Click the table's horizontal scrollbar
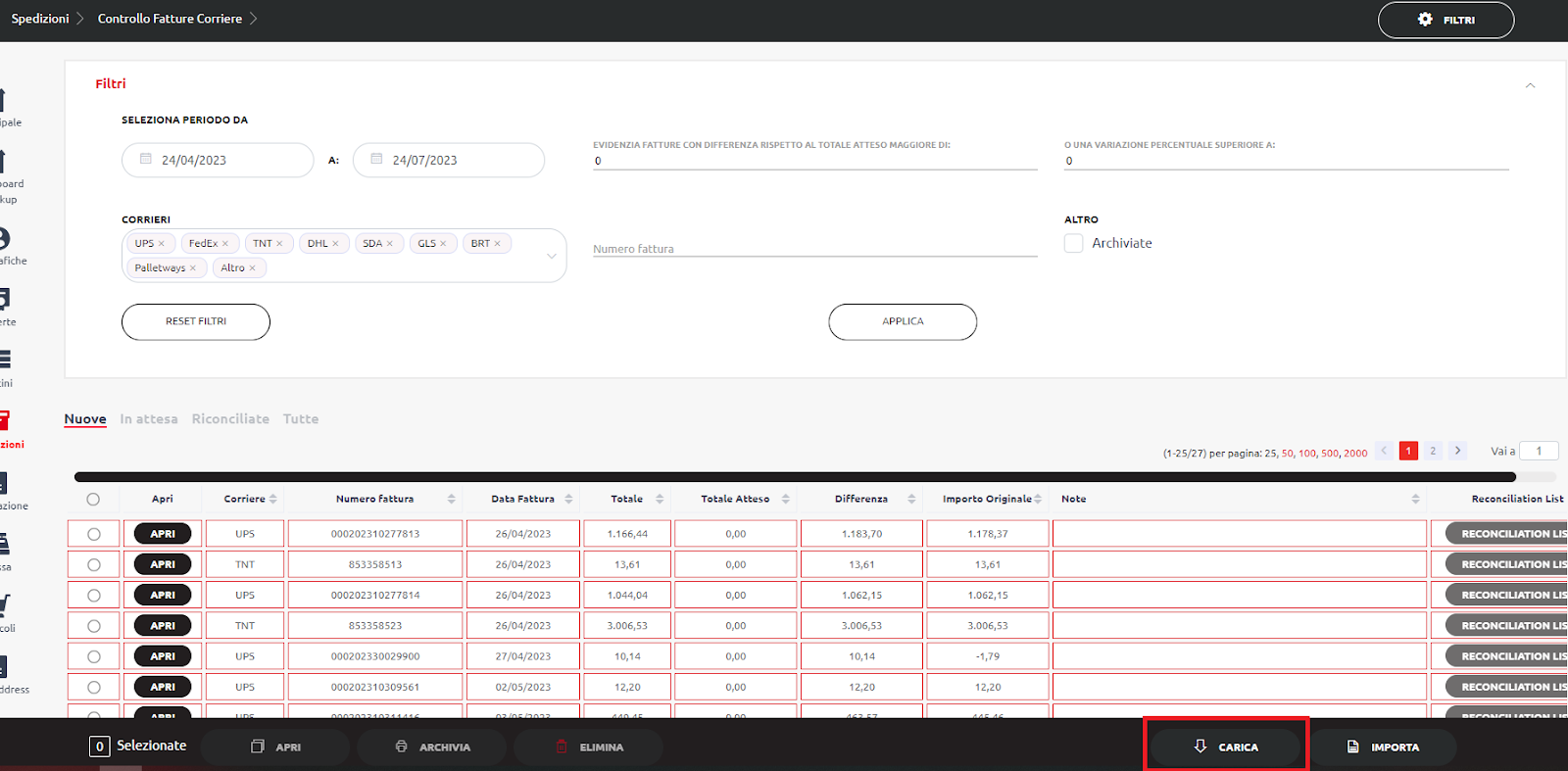 [x=796, y=477]
